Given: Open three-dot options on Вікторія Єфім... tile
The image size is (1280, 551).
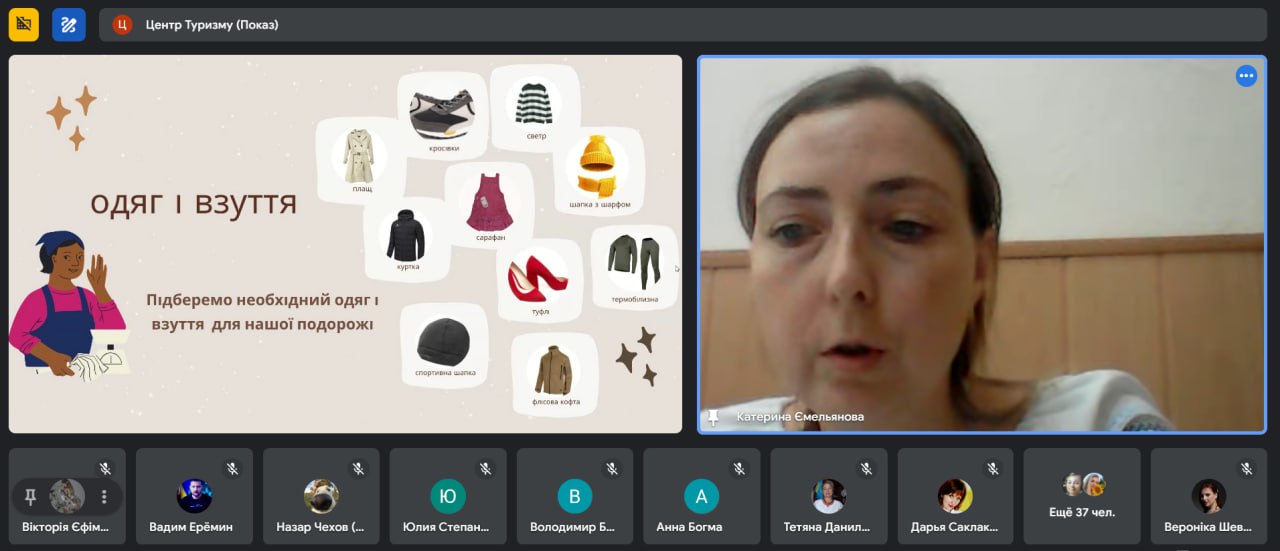Looking at the screenshot, I should pos(104,496).
